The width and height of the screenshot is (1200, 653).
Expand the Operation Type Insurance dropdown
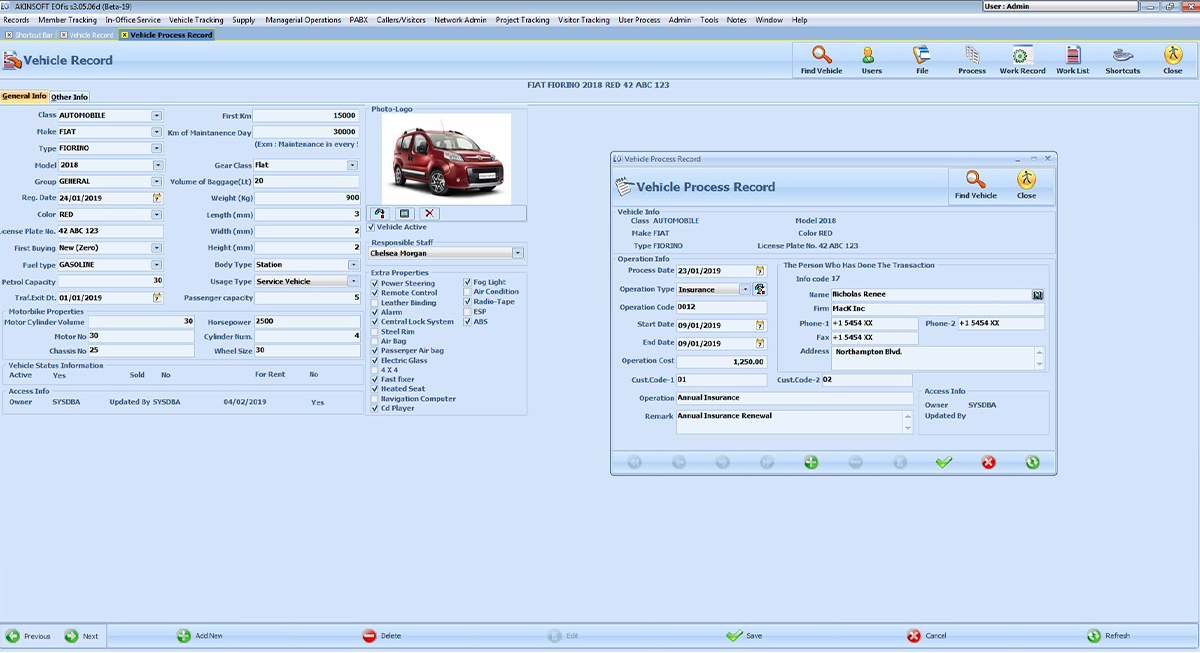(745, 289)
